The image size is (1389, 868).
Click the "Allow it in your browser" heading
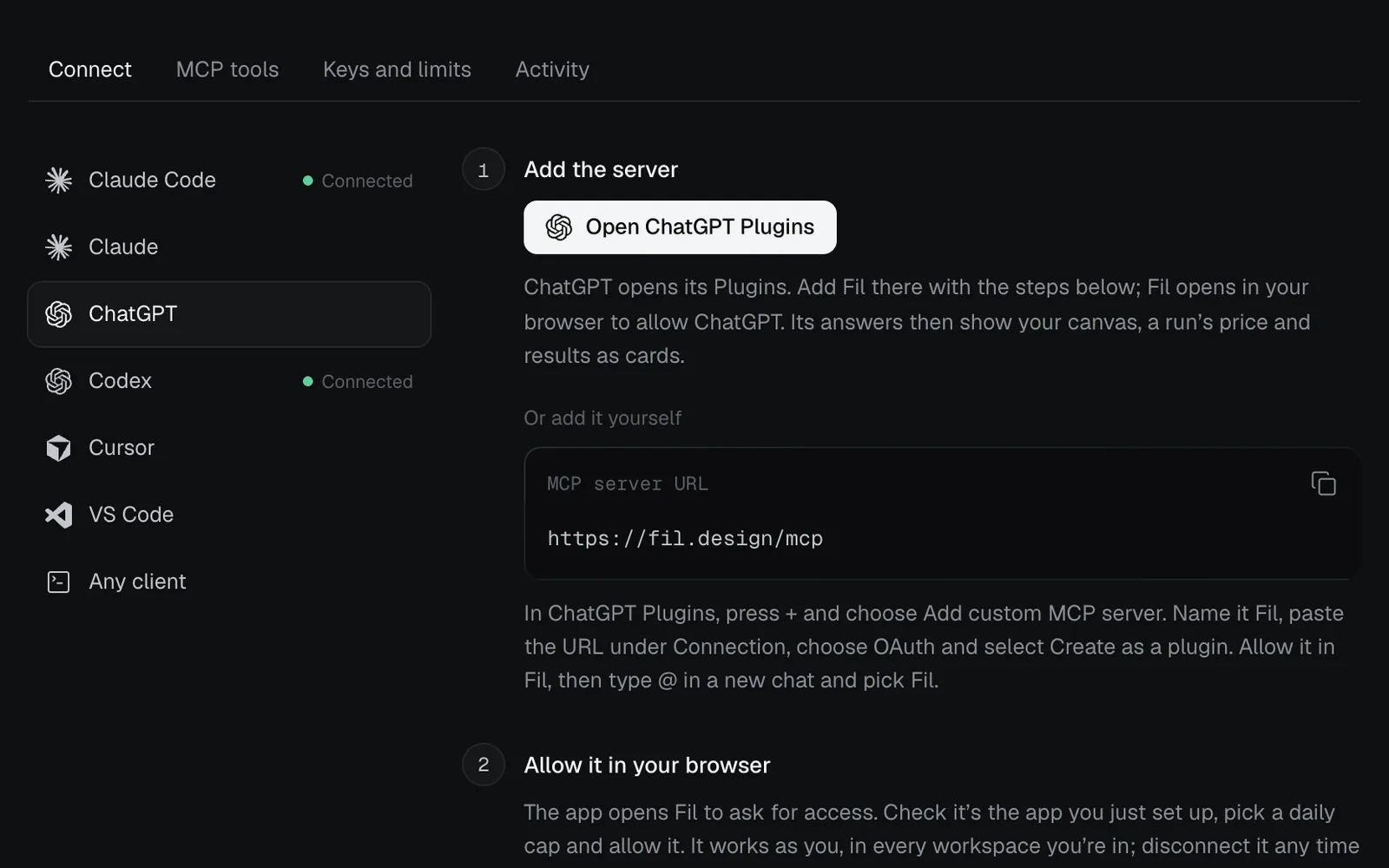tap(647, 765)
